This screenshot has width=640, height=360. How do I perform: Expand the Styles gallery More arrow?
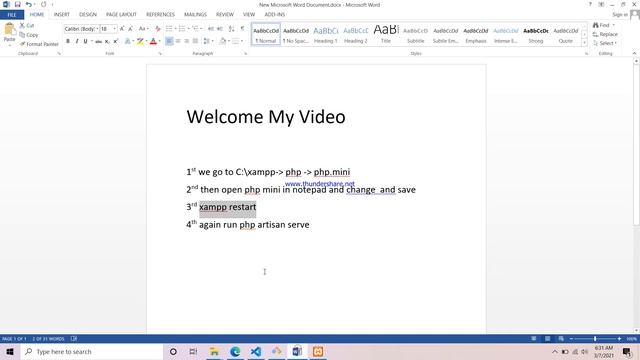point(584,42)
